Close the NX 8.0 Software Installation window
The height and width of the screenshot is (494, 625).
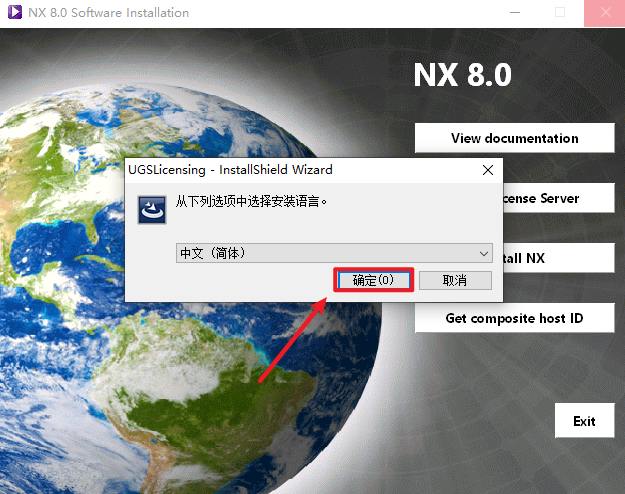tap(605, 13)
